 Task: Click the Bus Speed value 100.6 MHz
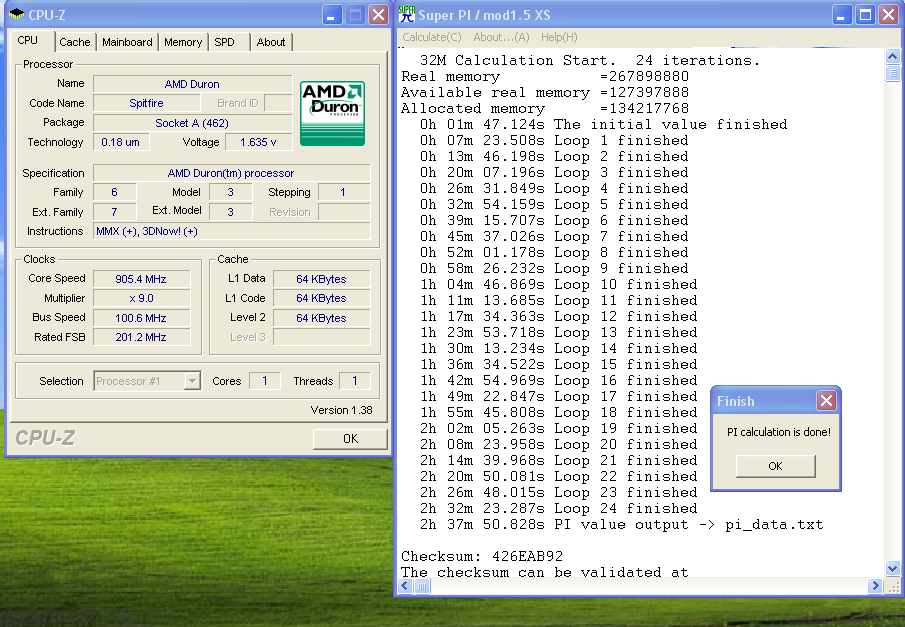click(x=141, y=318)
